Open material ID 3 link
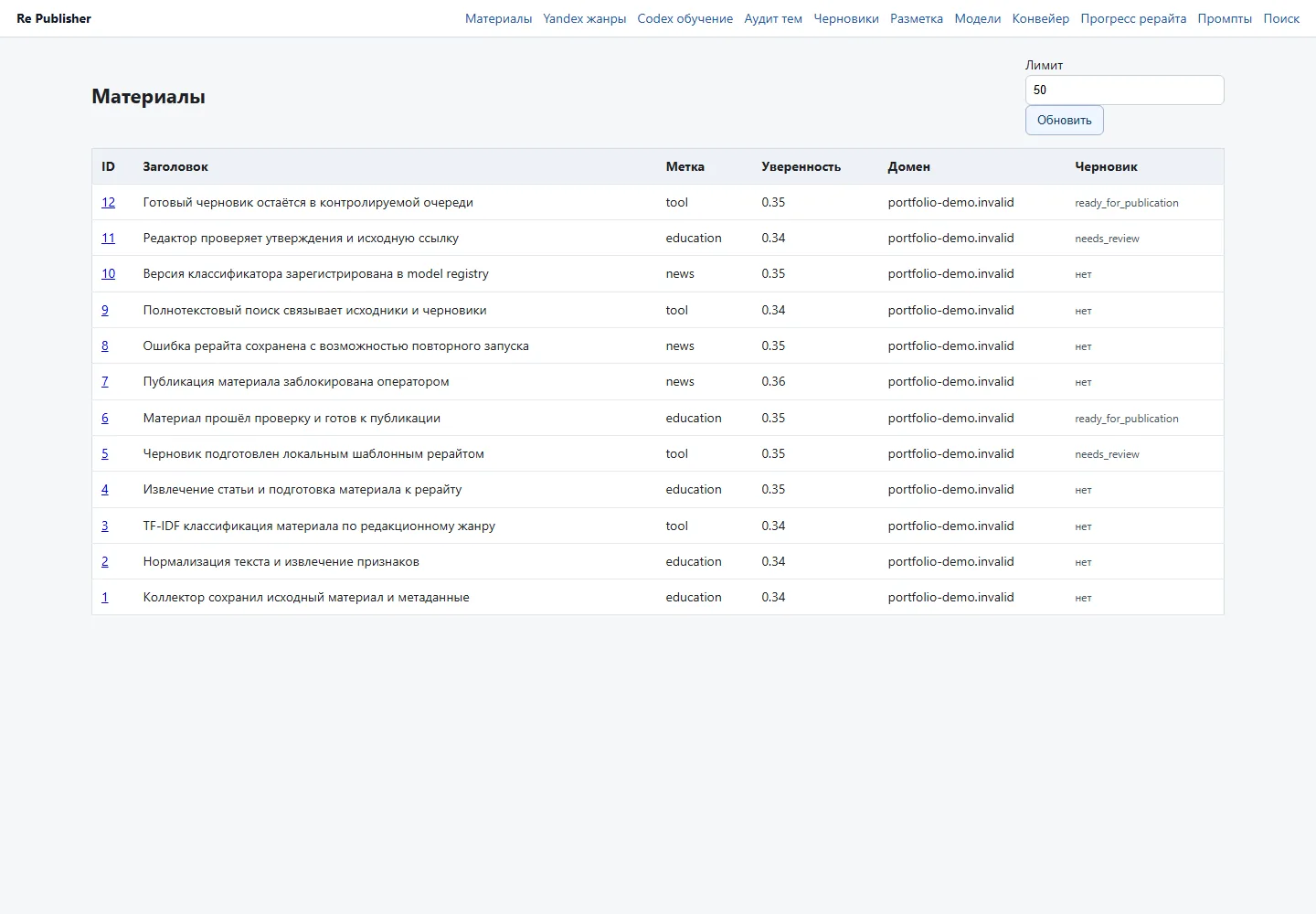Image resolution: width=1316 pixels, height=914 pixels. pos(105,526)
